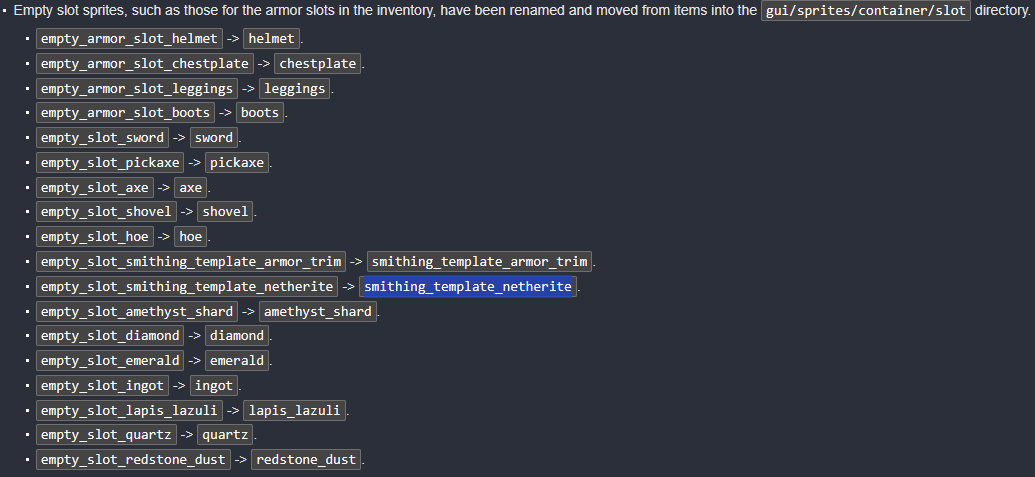Screen dimensions: 1035x477
Task: Click the empty_slot_smithing_template_armor_trim code label
Action: pos(191,261)
